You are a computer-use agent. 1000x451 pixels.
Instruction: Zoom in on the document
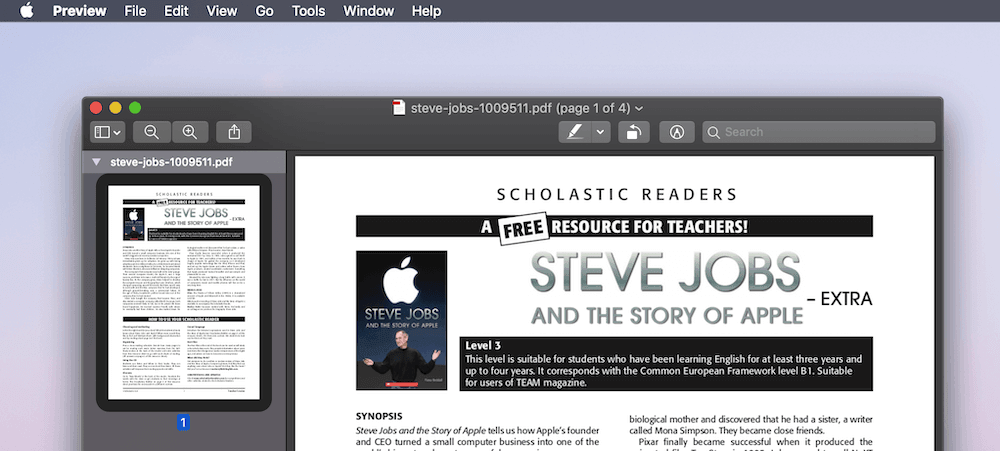190,132
